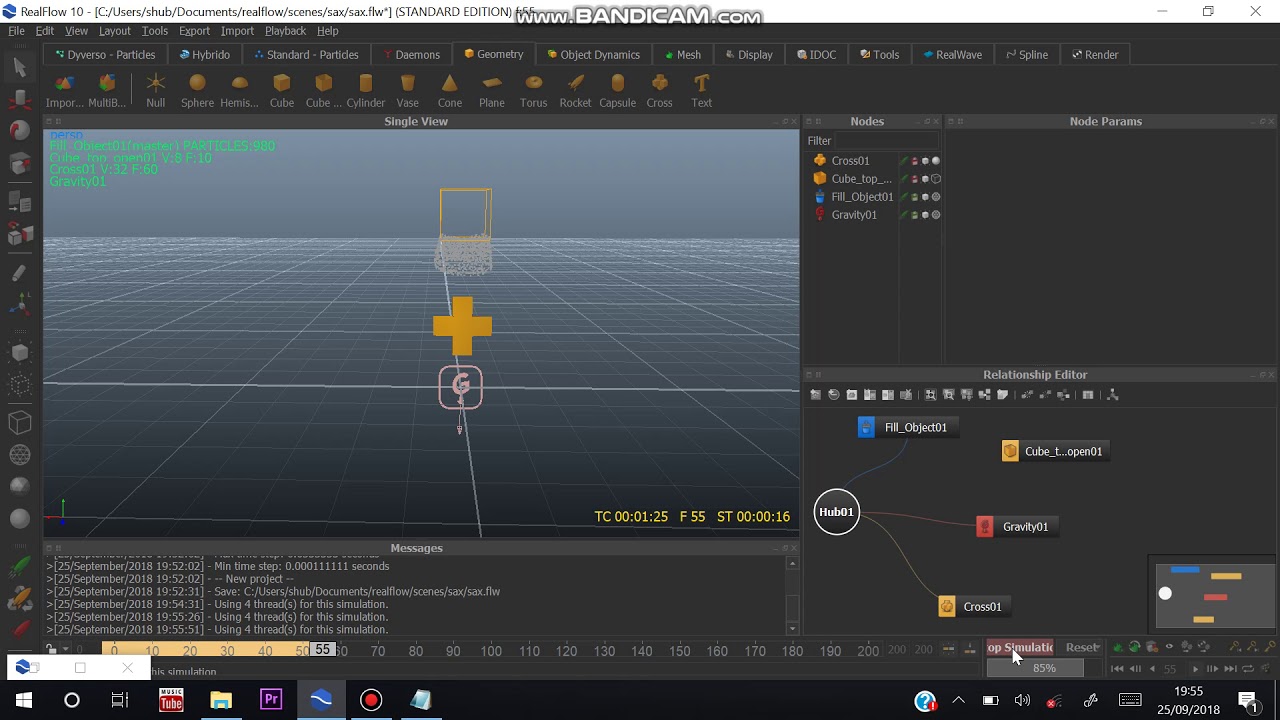Viewport: 1280px width, 720px height.
Task: Open the Layout menu
Action: (x=114, y=31)
